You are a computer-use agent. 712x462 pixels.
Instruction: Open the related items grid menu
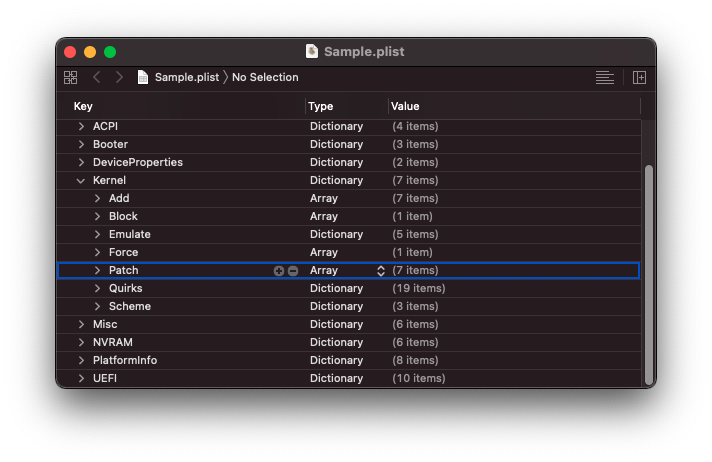(x=70, y=77)
